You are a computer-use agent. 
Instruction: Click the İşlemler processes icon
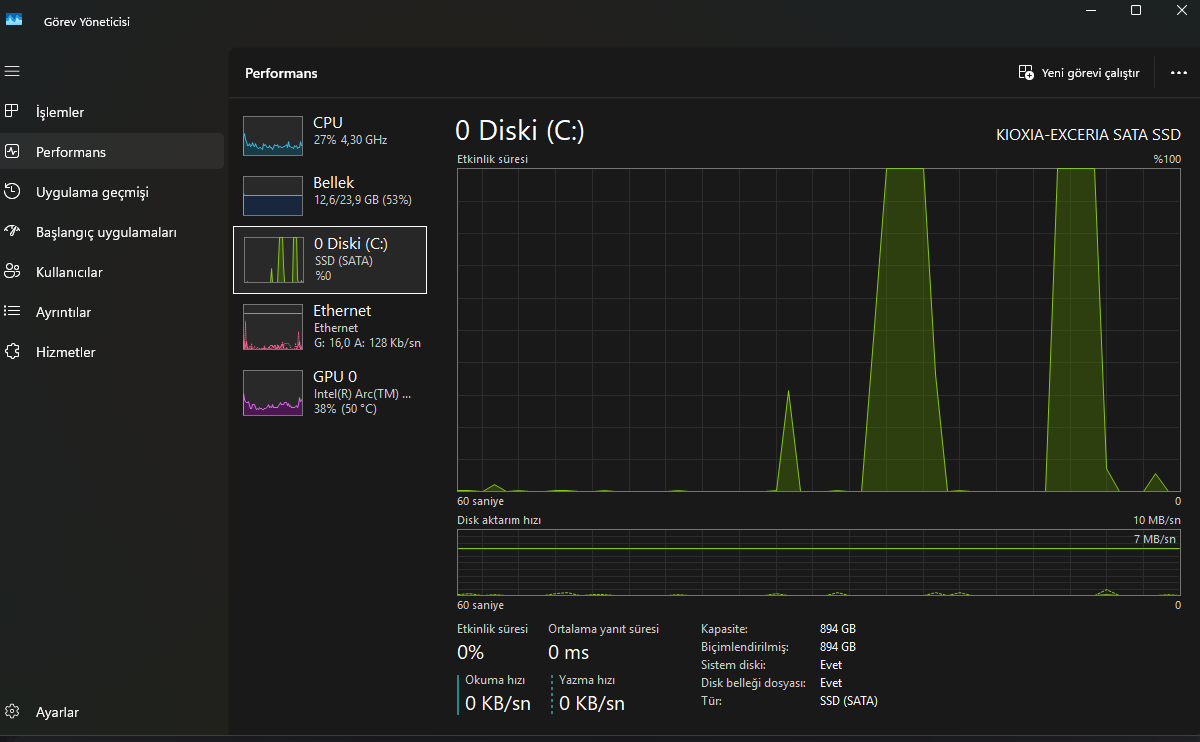point(12,111)
